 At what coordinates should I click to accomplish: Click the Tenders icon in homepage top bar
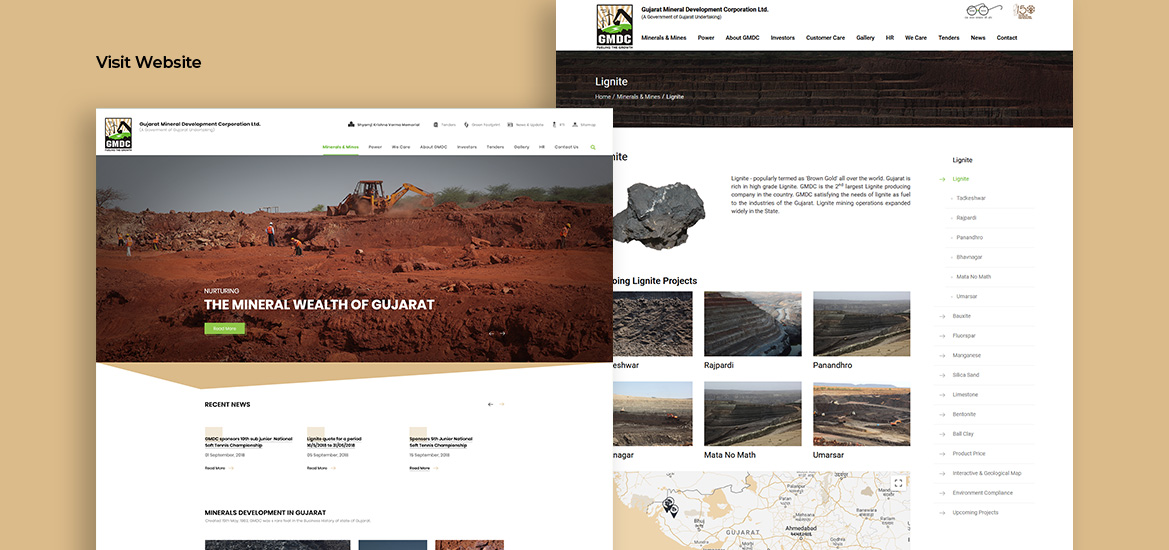click(x=436, y=124)
